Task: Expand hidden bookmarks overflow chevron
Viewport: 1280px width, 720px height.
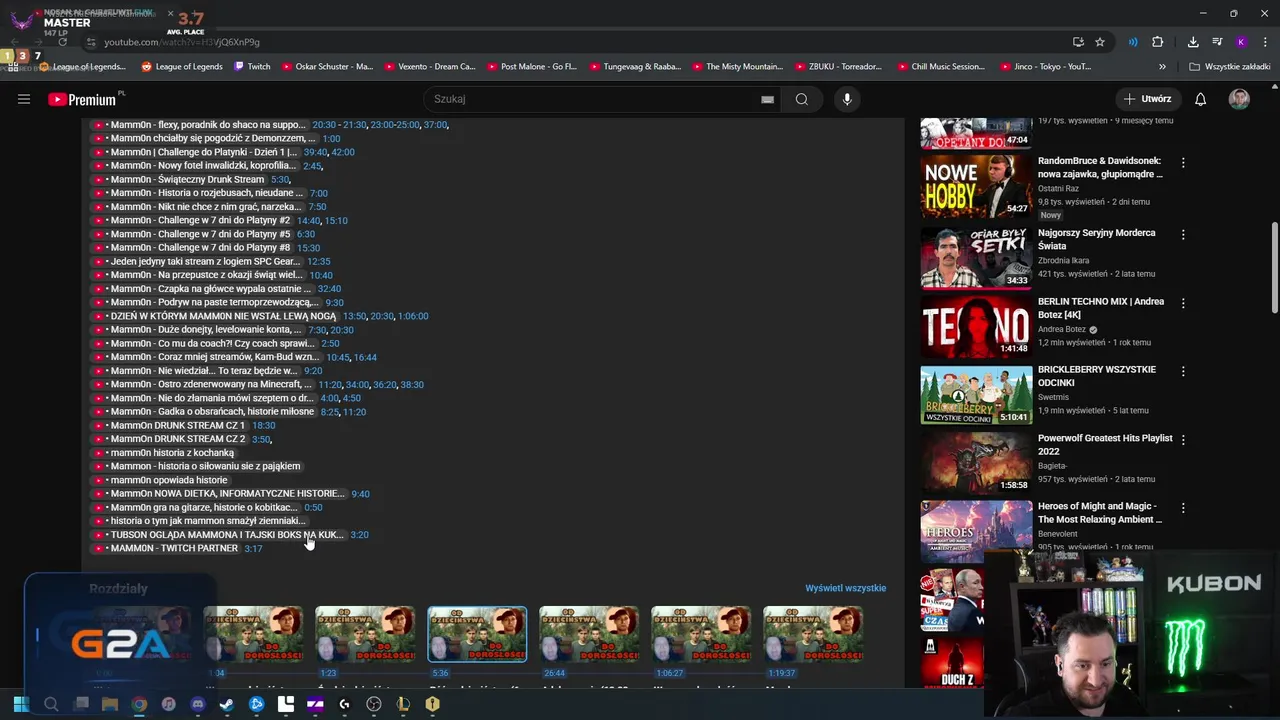Action: click(x=1162, y=67)
